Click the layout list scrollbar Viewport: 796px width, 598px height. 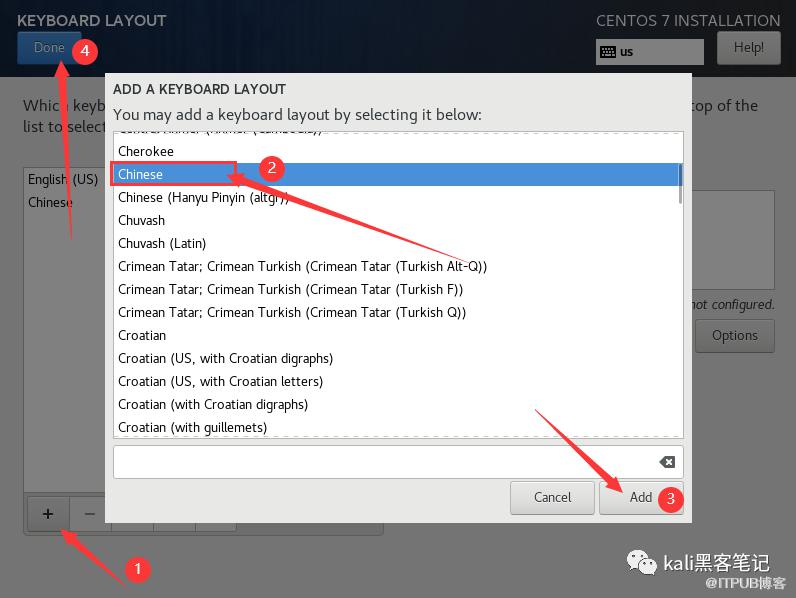680,184
